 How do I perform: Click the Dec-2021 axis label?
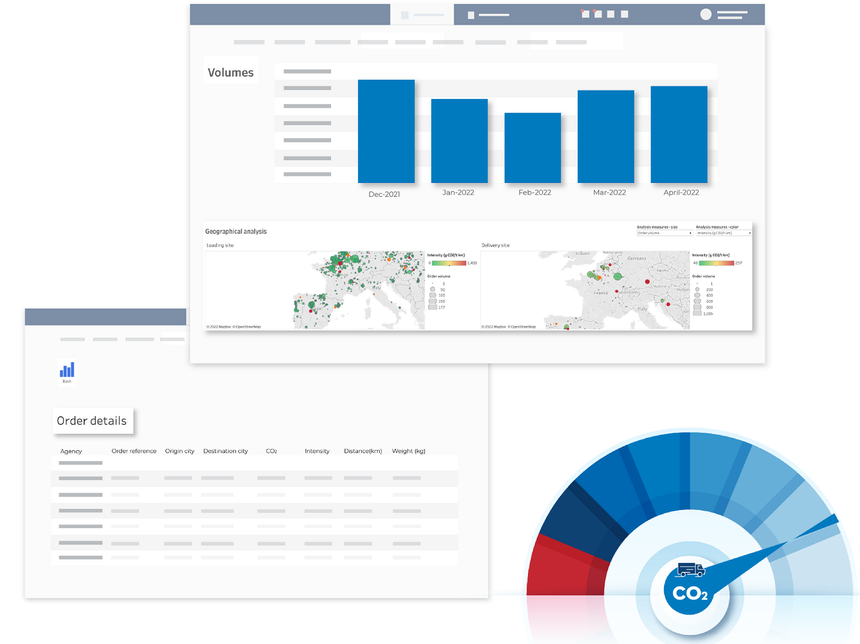coord(384,194)
